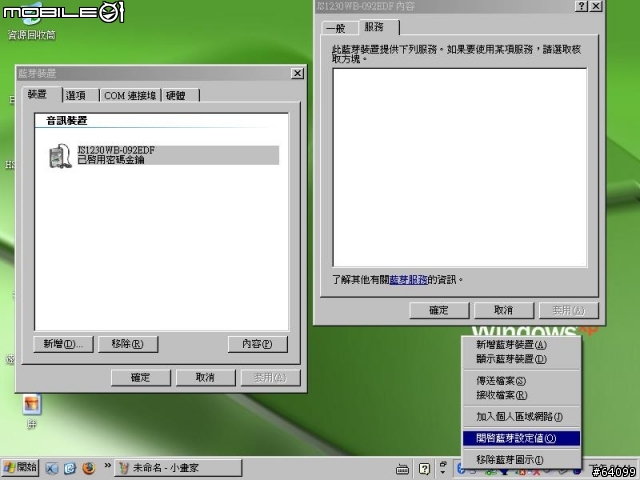The image size is (640, 480).
Task: Click the 開始 Start button
Action: (20, 468)
